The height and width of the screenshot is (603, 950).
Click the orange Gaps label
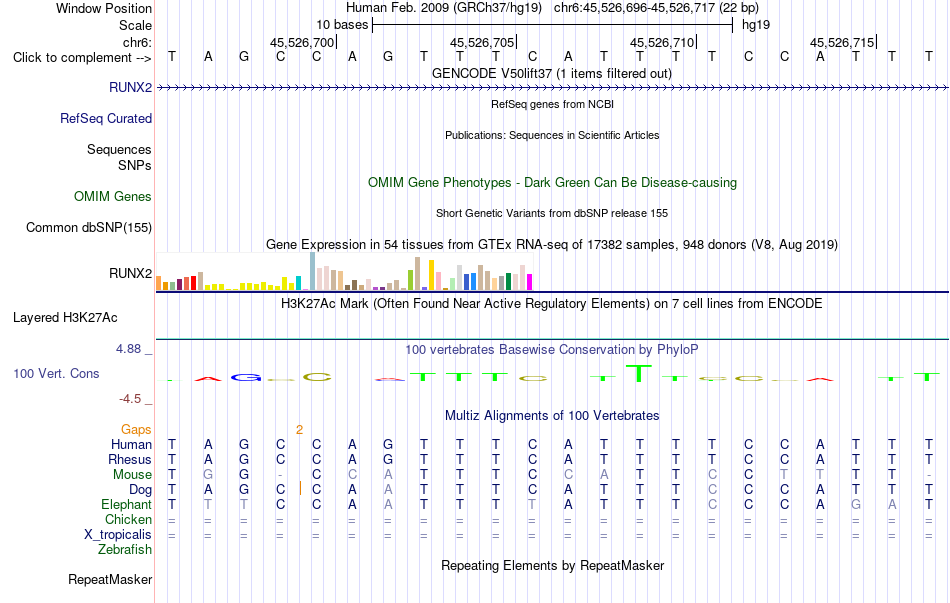coord(136,429)
